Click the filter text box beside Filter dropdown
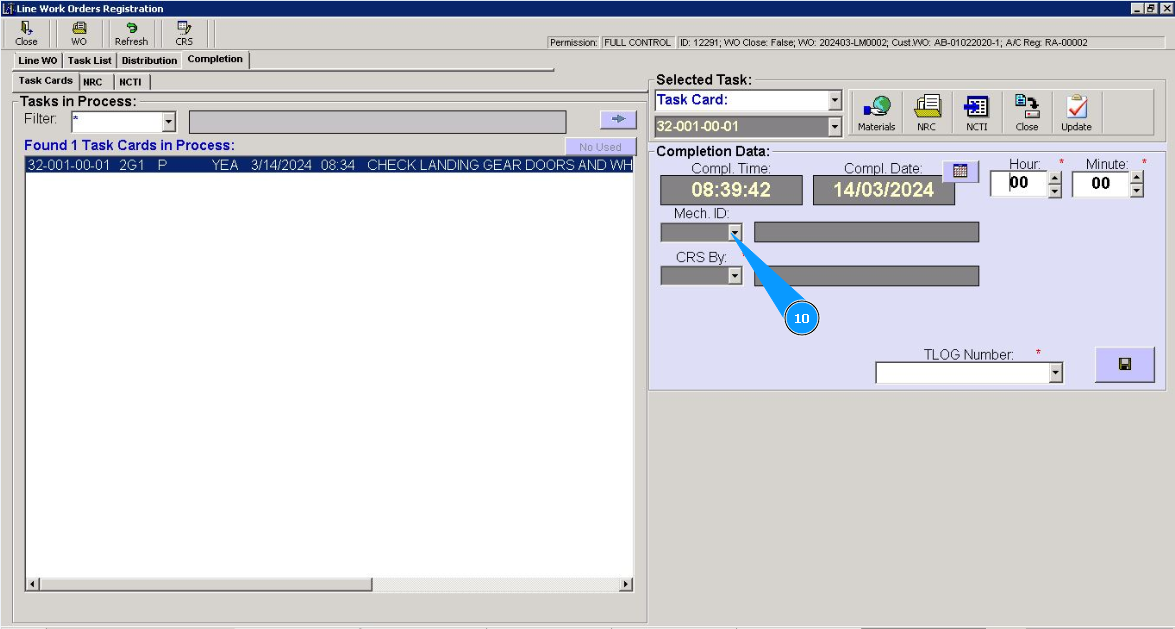Screen dimensions: 1175x629 coord(378,122)
